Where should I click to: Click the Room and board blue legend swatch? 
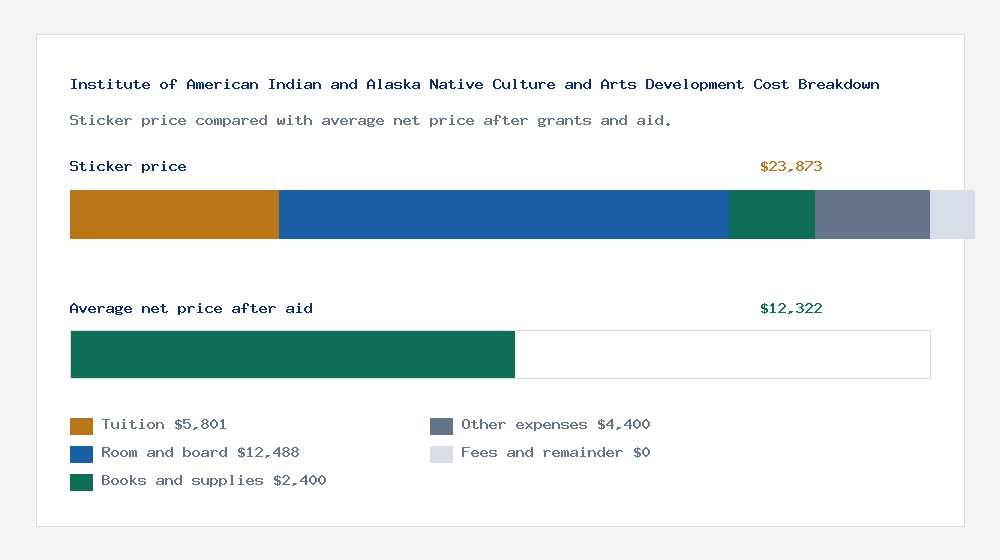[x=82, y=454]
